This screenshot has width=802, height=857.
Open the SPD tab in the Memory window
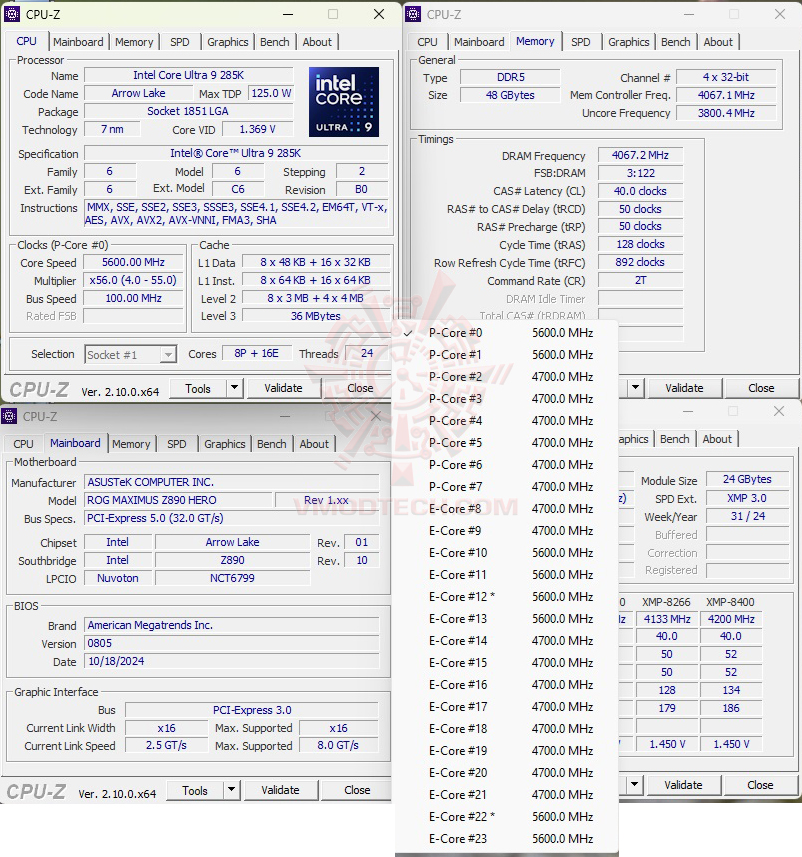pyautogui.click(x=581, y=42)
